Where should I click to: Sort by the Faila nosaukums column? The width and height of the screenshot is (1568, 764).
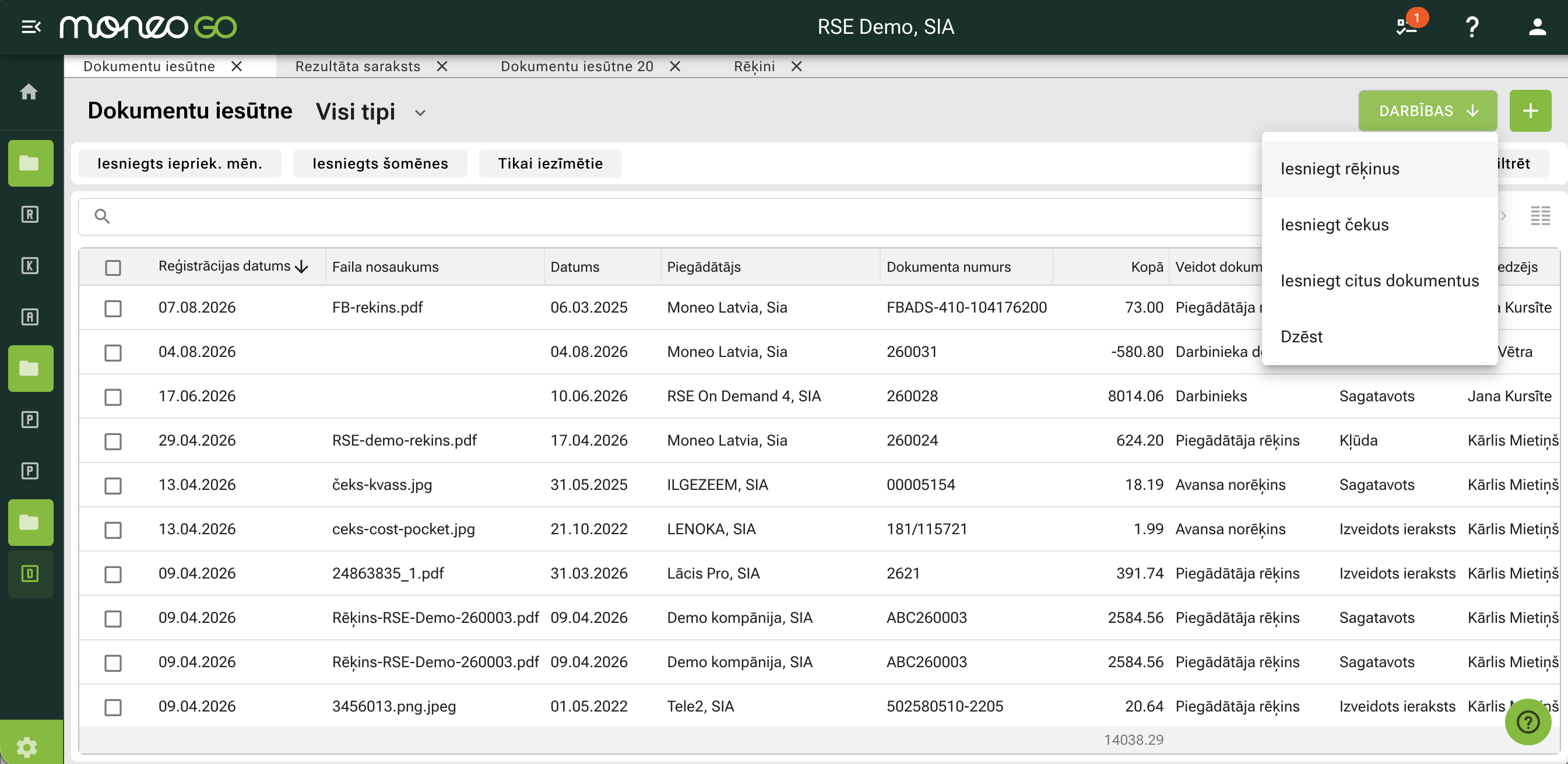click(385, 267)
